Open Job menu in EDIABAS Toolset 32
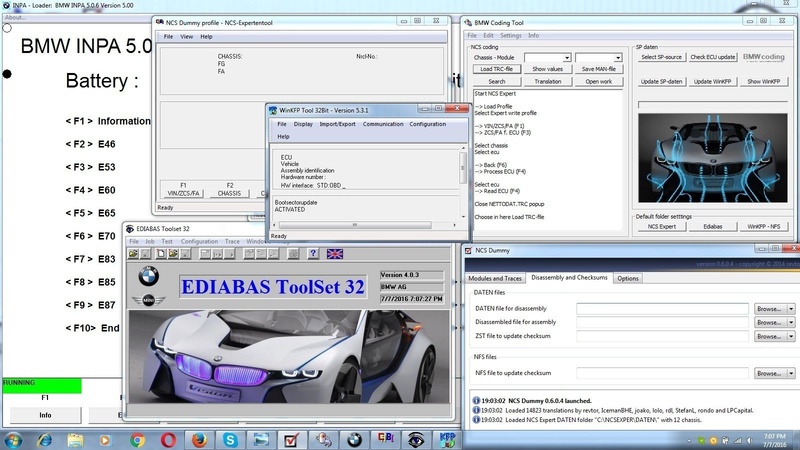The image size is (800, 450). [x=149, y=241]
